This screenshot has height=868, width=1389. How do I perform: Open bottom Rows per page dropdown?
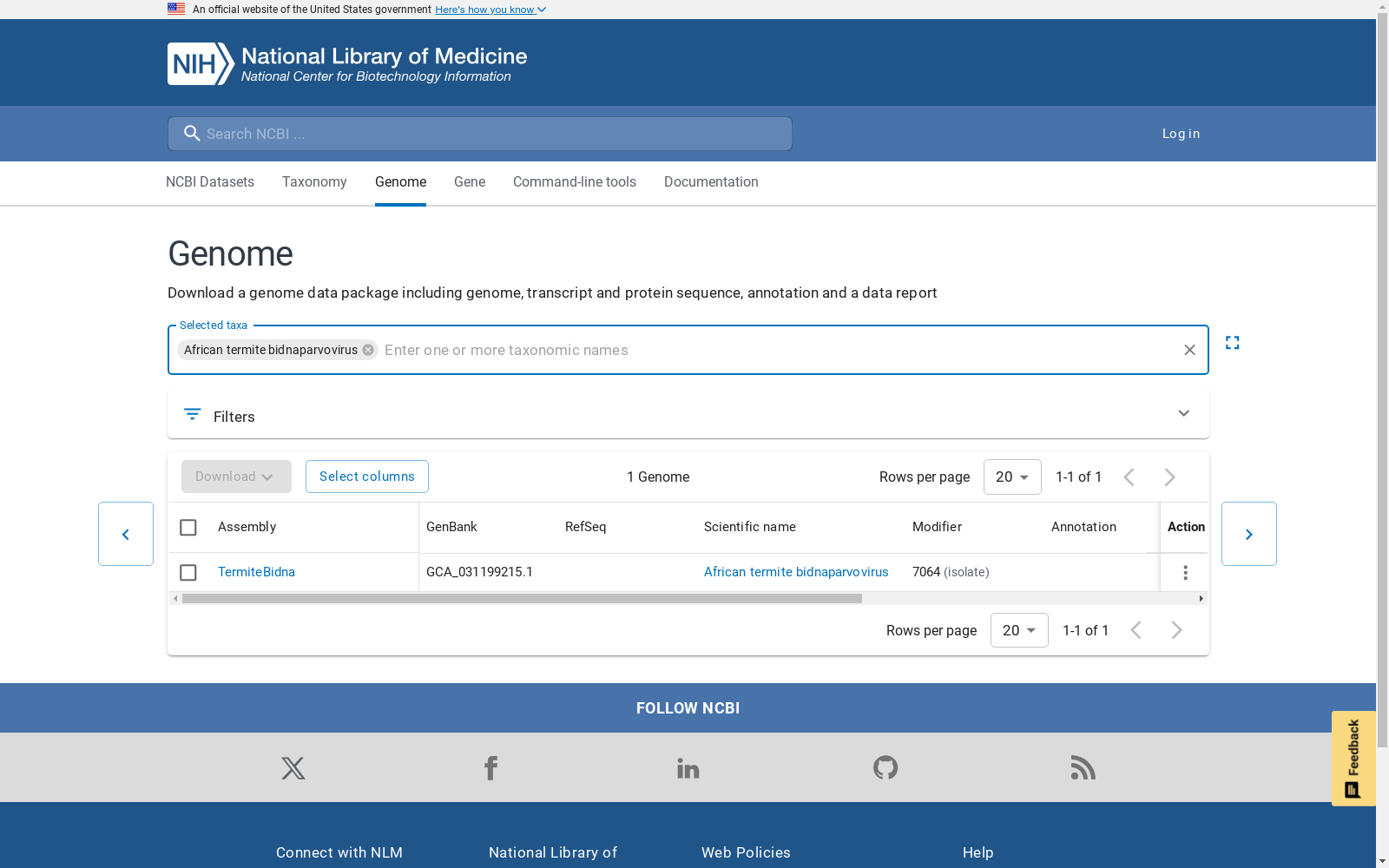tap(1019, 630)
